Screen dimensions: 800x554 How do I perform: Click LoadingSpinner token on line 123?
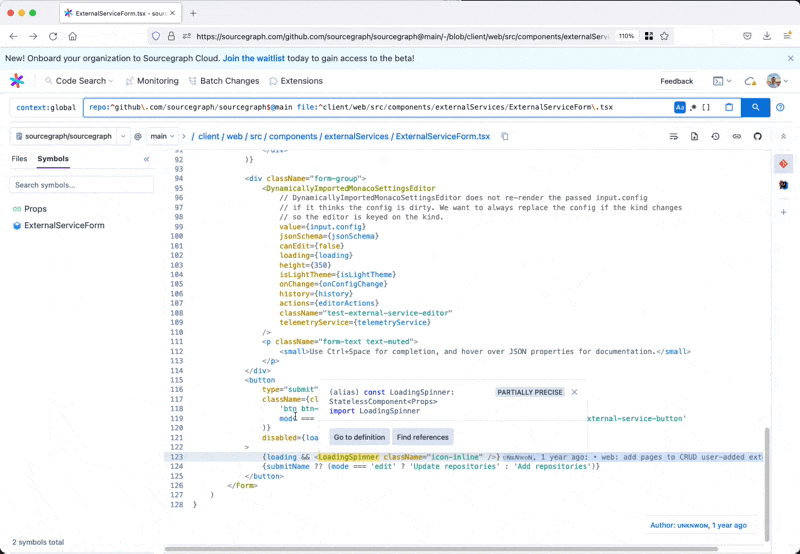click(x=348, y=457)
